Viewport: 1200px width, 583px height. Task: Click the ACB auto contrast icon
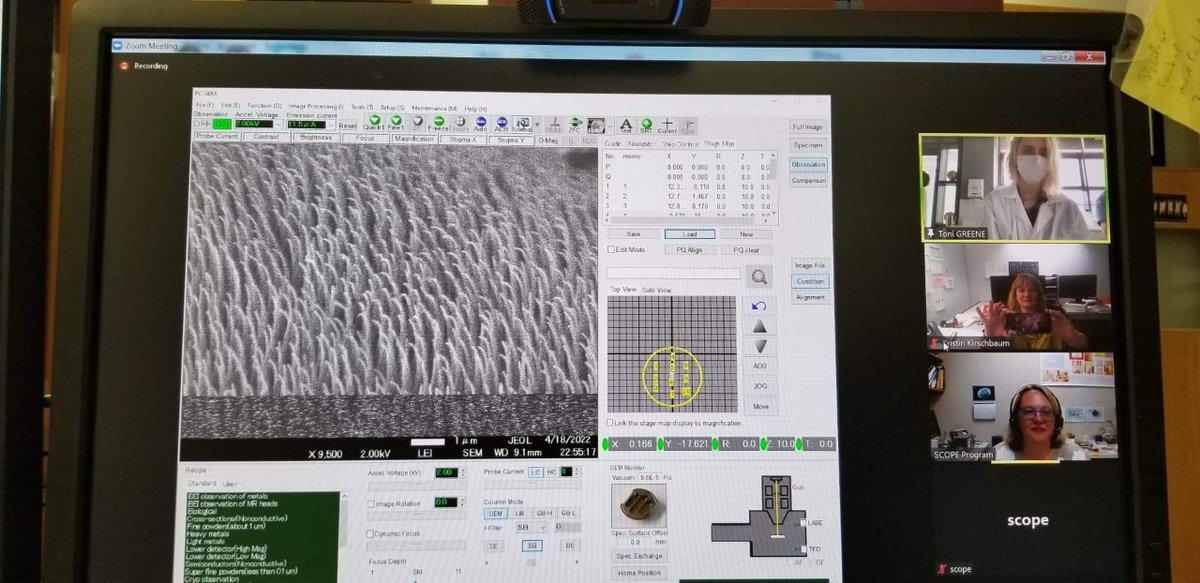click(501, 123)
